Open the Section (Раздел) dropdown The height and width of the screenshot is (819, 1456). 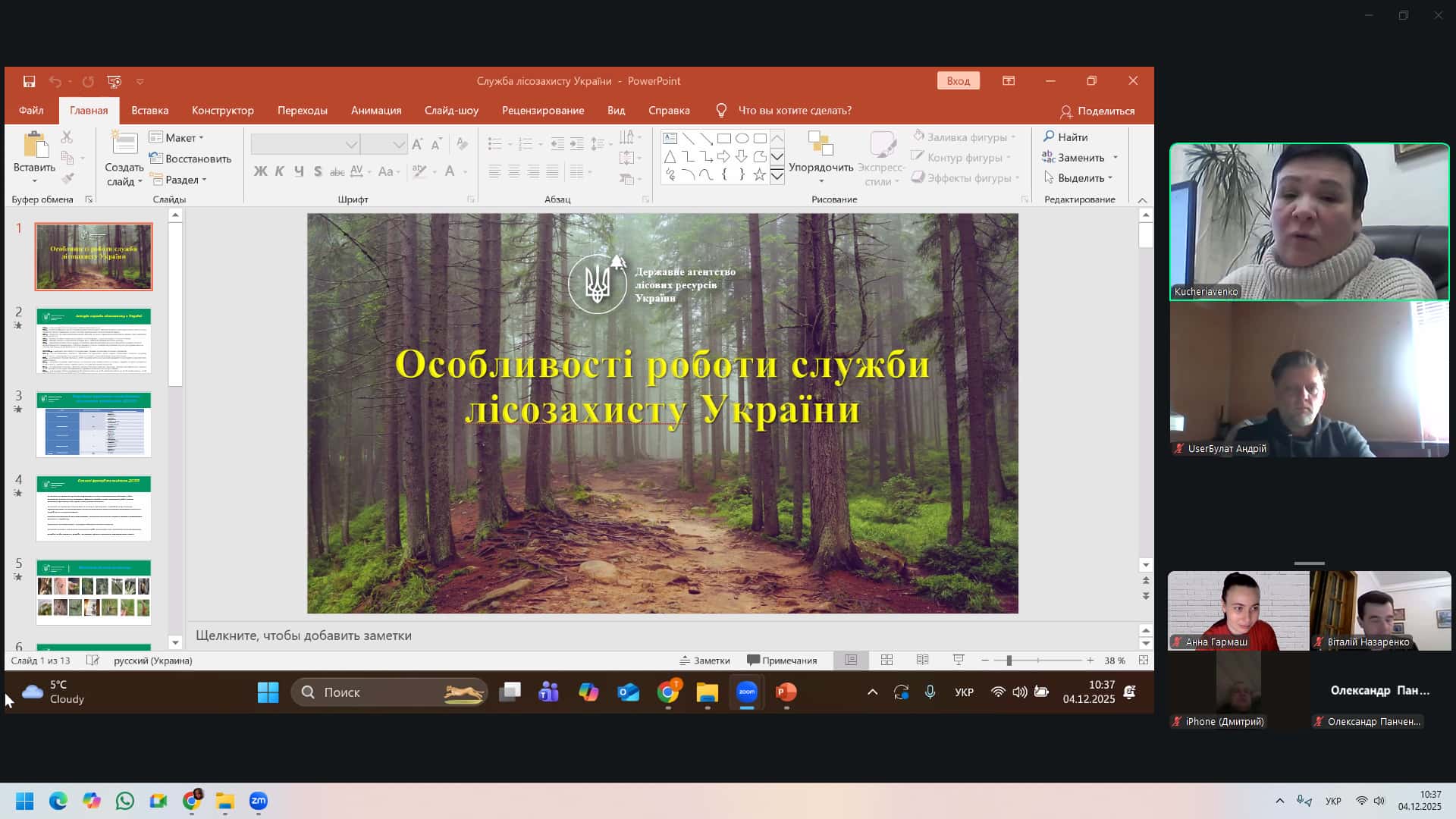[179, 180]
